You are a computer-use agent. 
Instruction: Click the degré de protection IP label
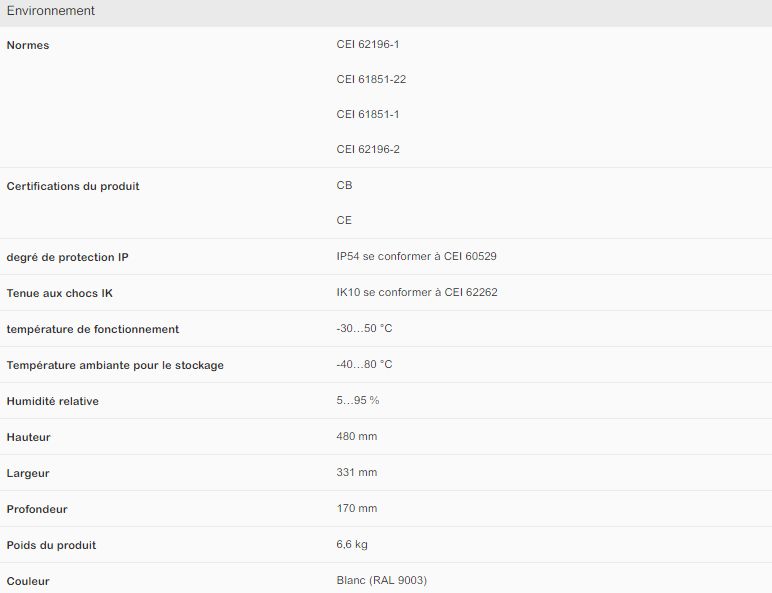(68, 257)
